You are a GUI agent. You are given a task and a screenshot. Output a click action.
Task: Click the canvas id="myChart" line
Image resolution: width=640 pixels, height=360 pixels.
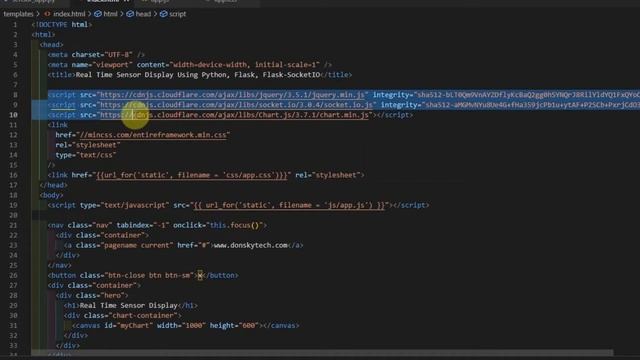[x=186, y=326]
